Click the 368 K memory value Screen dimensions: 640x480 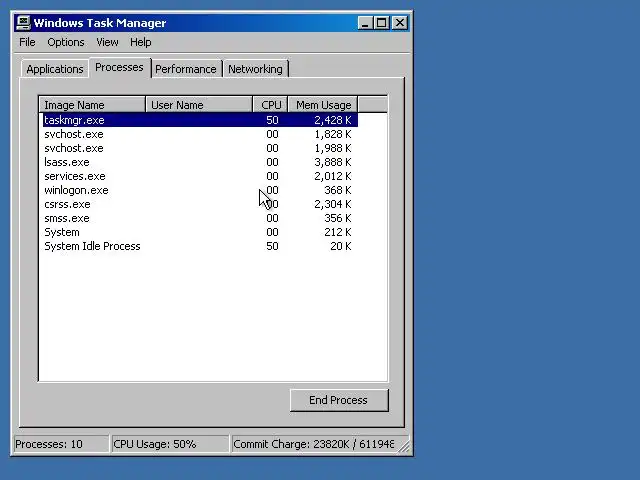[338, 190]
